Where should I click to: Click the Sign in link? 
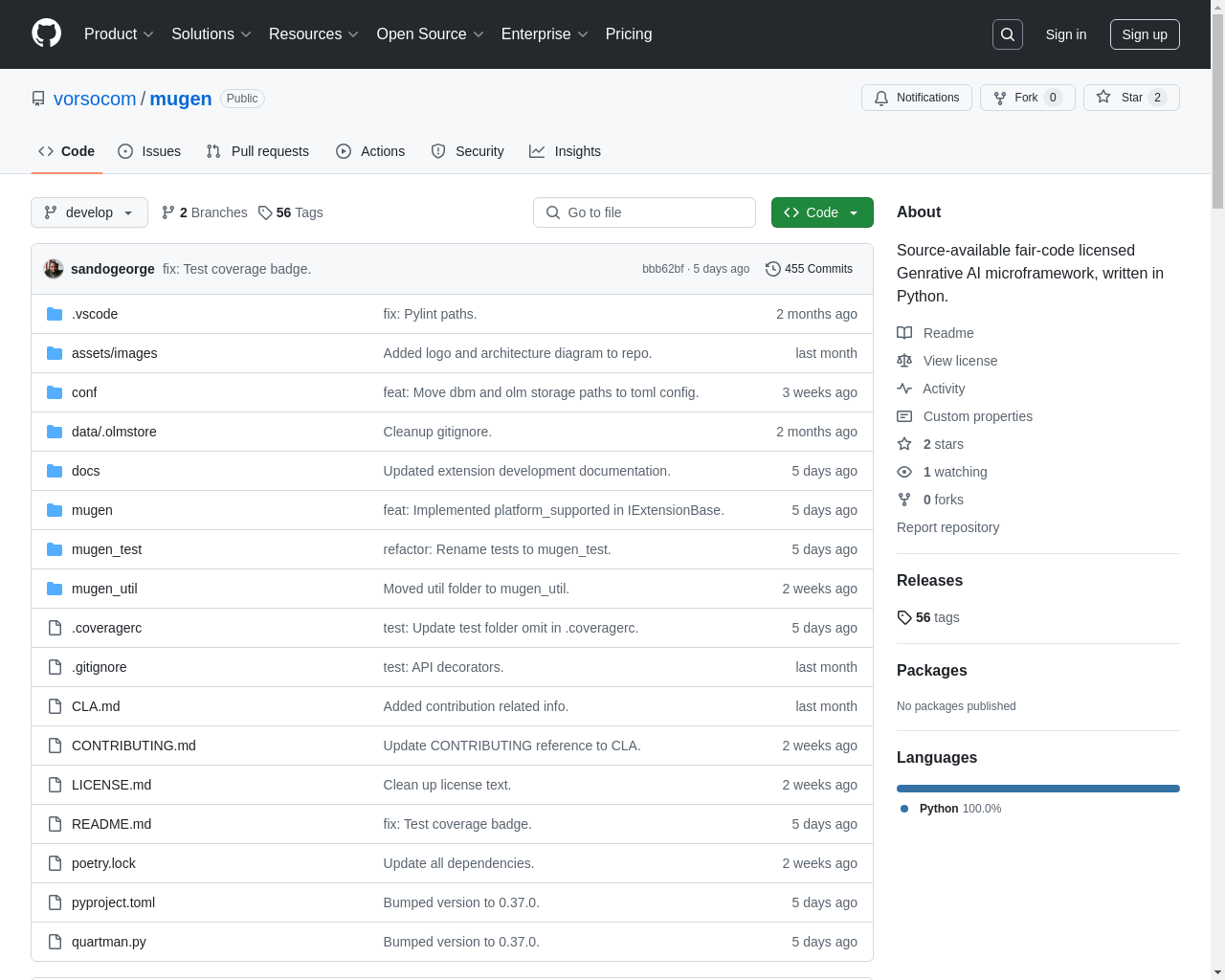coord(1066,34)
